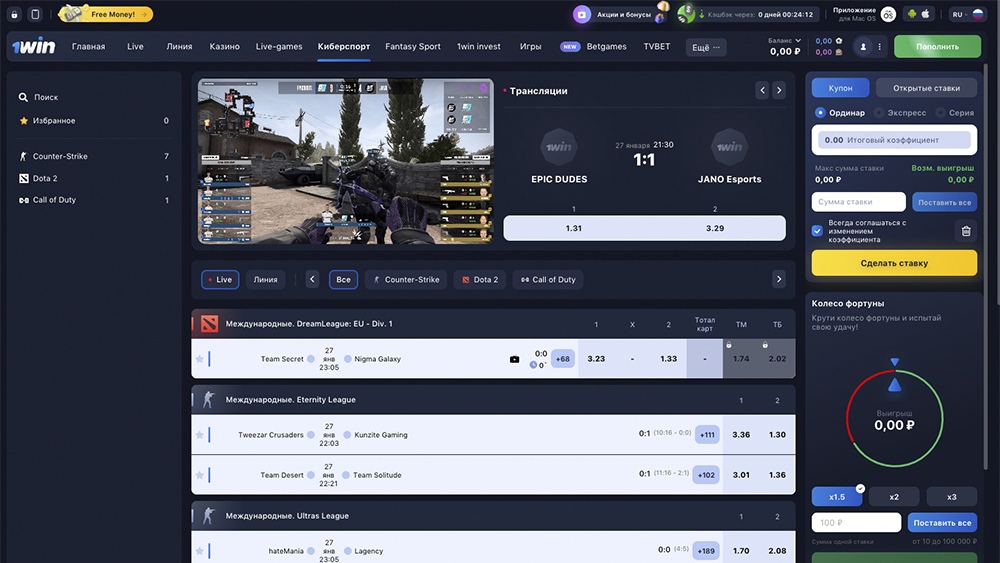Click the user profile avatar icon

[863, 47]
